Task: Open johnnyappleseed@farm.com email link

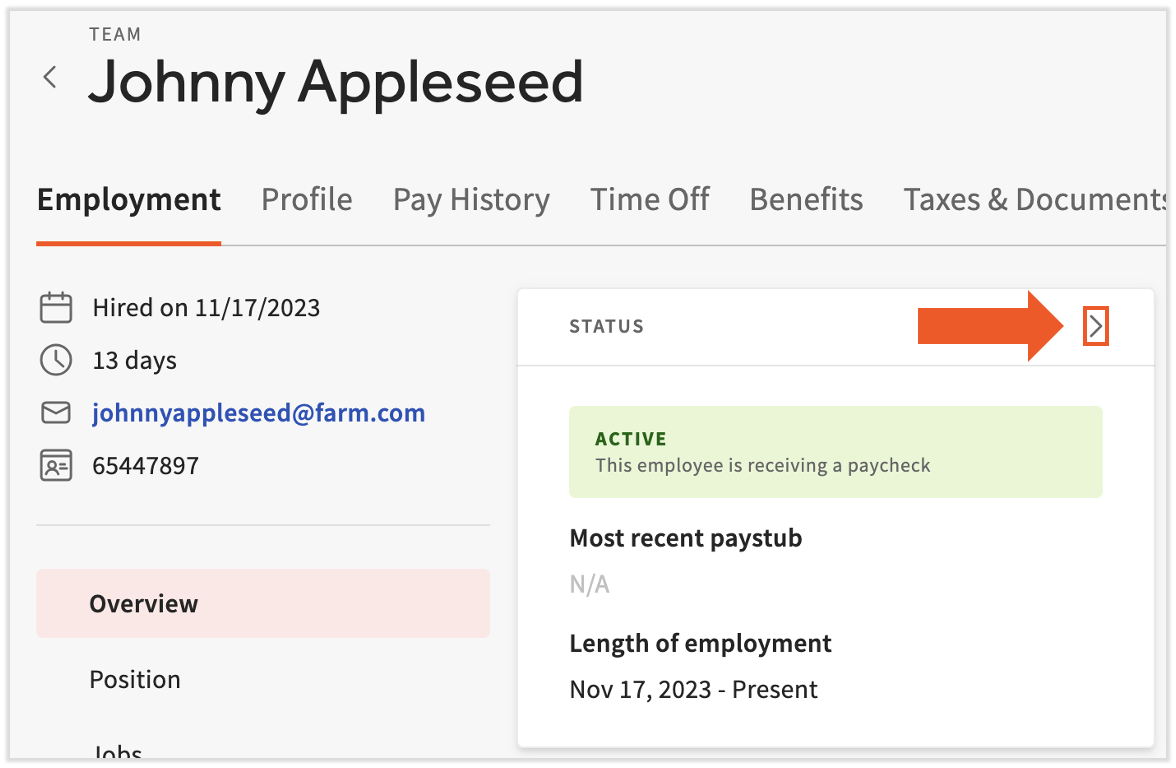Action: click(x=259, y=412)
